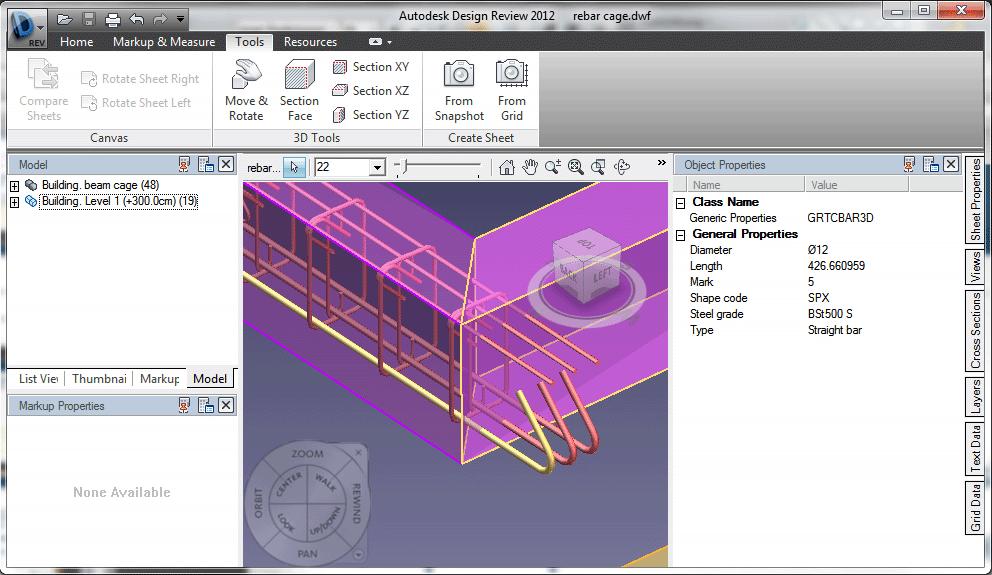Viewport: 992px width, 575px height.
Task: Create a Section XY cut
Action: (x=371, y=66)
